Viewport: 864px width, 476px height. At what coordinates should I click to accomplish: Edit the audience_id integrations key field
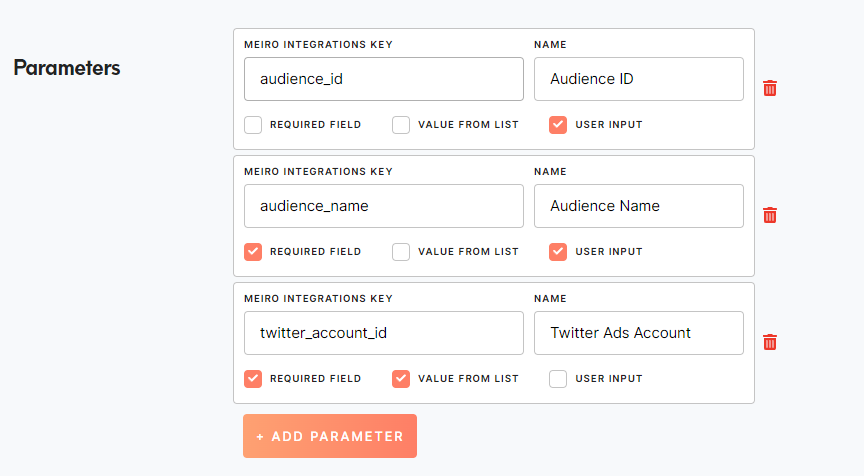[x=384, y=79]
